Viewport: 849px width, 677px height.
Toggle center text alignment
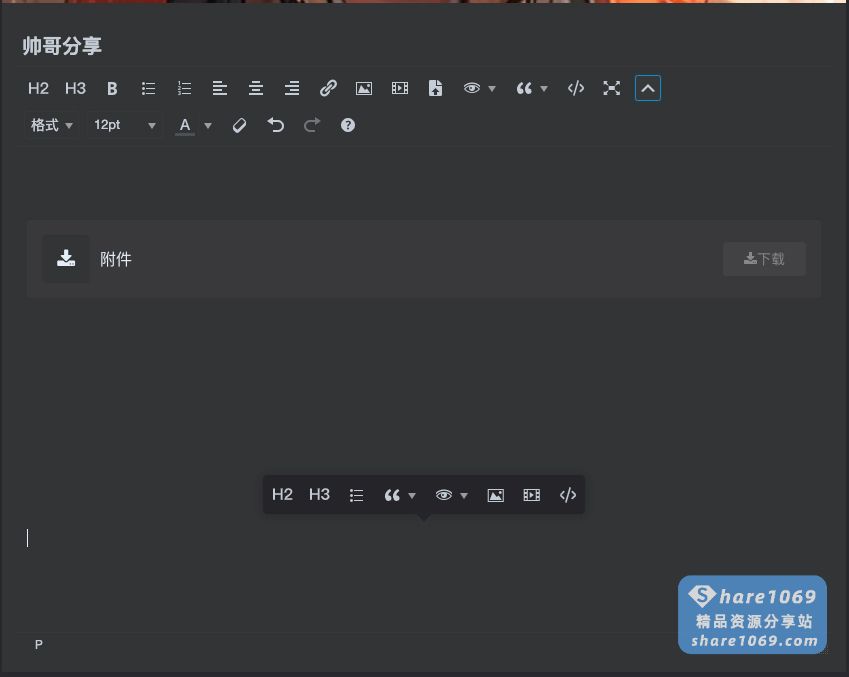coord(256,88)
